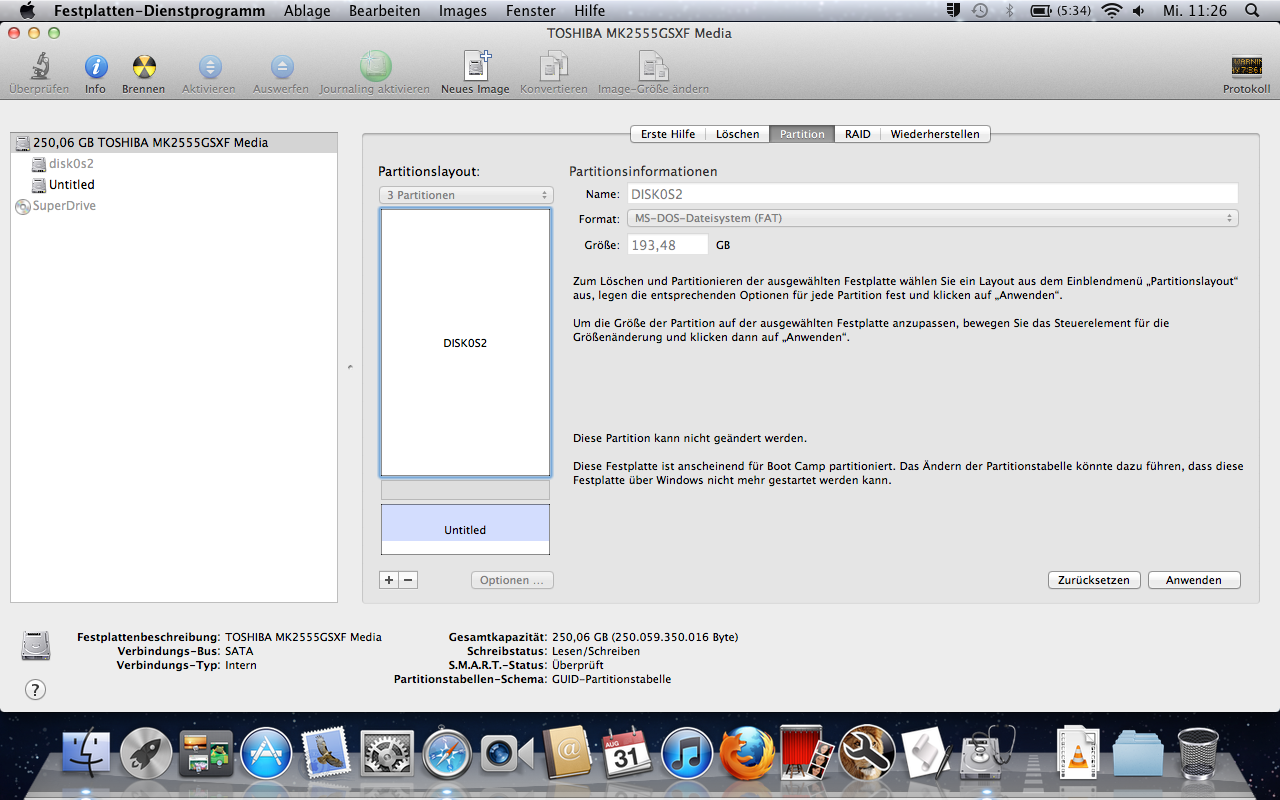This screenshot has width=1280, height=800.
Task: Open the Images menu
Action: (x=463, y=10)
